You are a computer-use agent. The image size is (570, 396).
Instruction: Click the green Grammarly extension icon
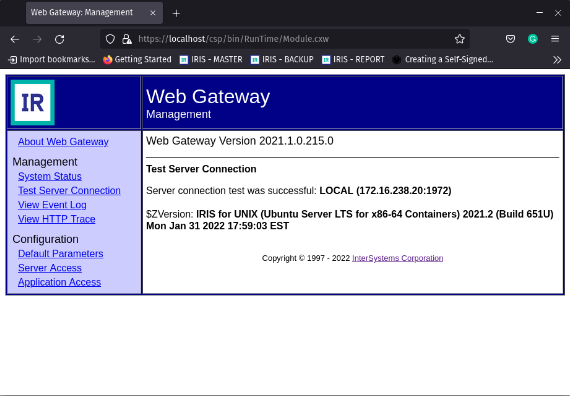coord(533,39)
